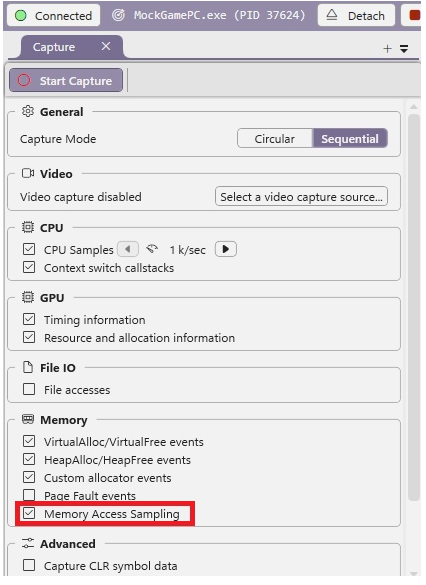
Task: Click the eject icon on Detach button
Action: click(x=332, y=15)
